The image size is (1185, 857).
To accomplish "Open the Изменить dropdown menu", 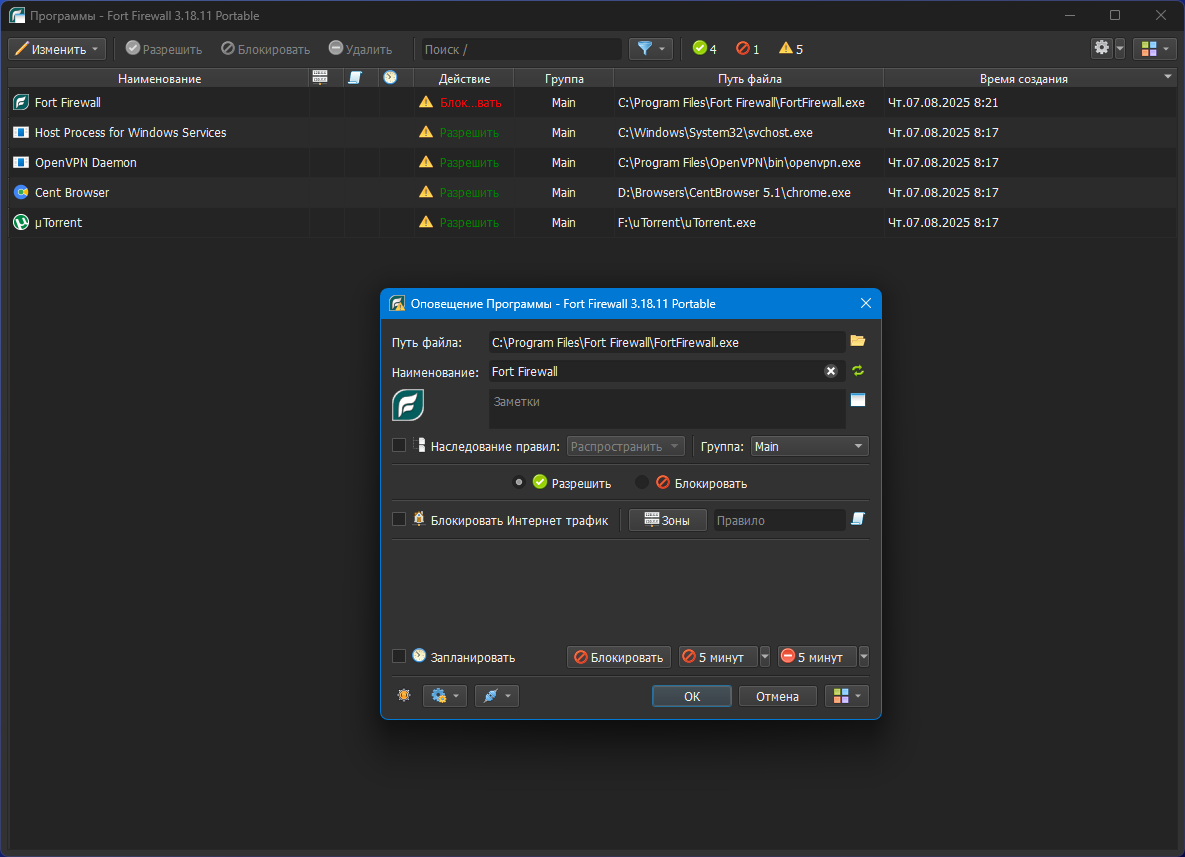I will coord(57,49).
